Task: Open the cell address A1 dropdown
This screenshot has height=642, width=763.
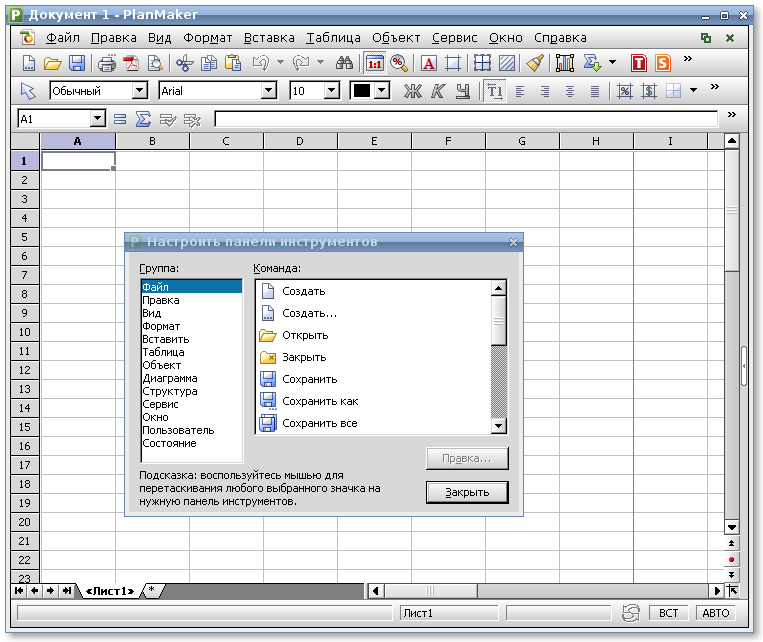Action: pyautogui.click(x=97, y=118)
